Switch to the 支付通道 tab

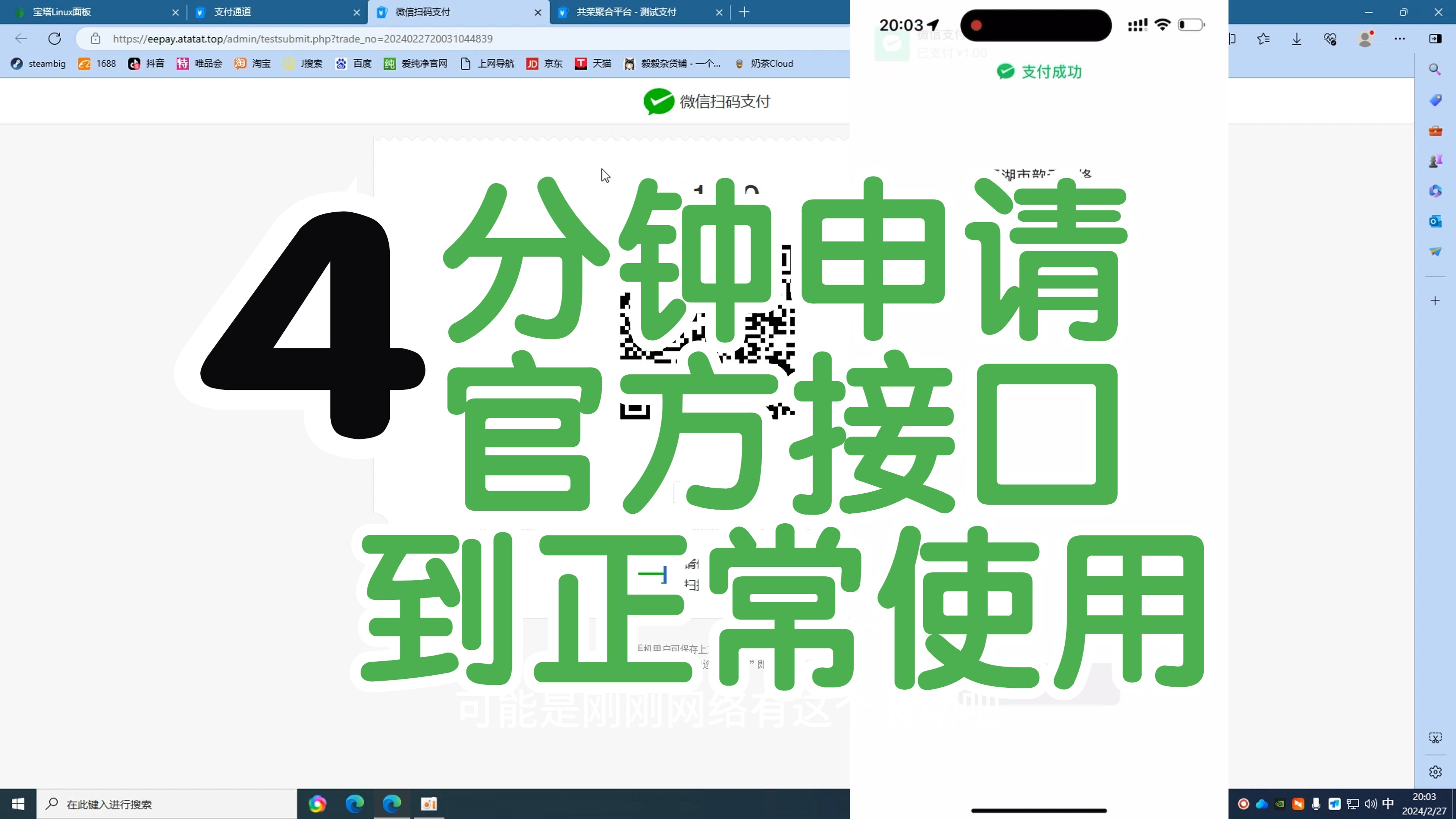(232, 12)
